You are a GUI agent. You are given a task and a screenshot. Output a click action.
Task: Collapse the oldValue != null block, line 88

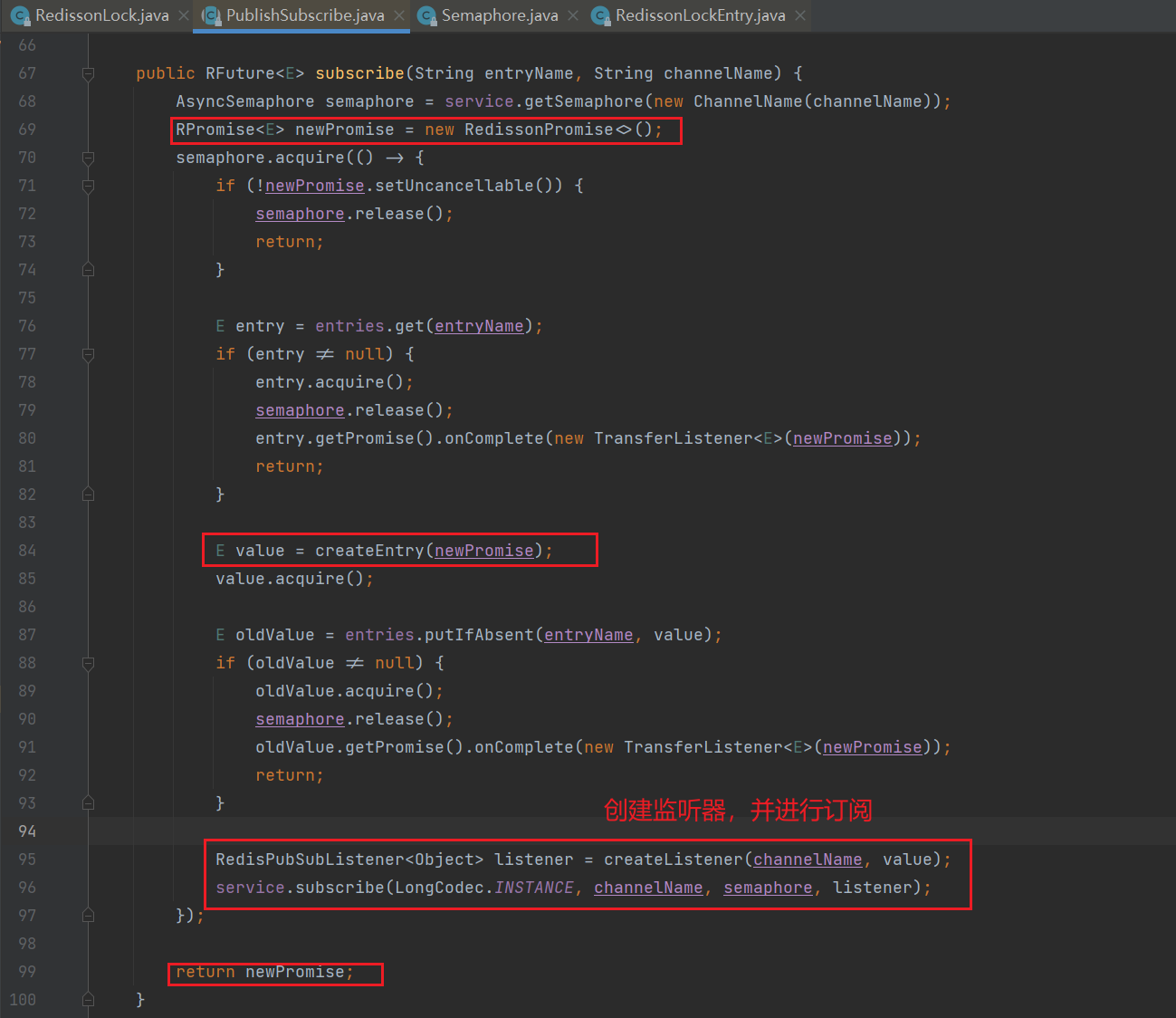pos(88,663)
